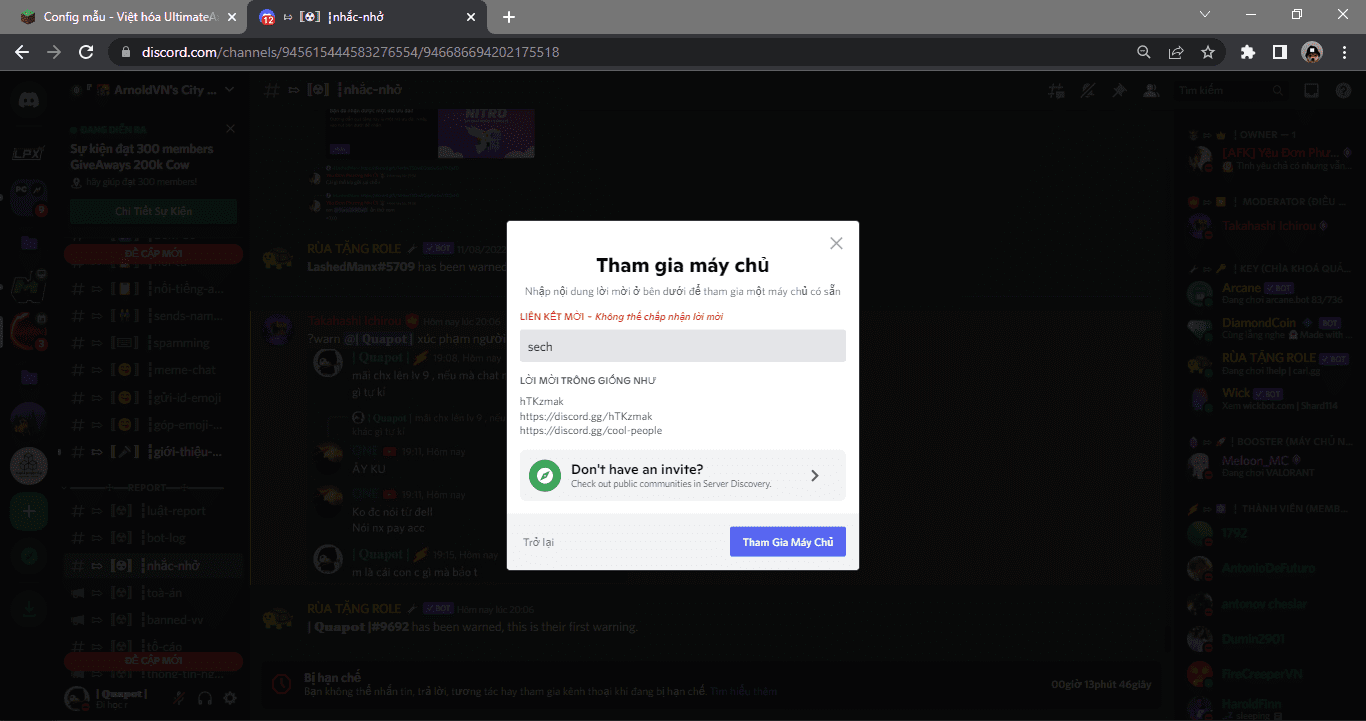Toggle headphone deafen in the user panel

pos(205,698)
